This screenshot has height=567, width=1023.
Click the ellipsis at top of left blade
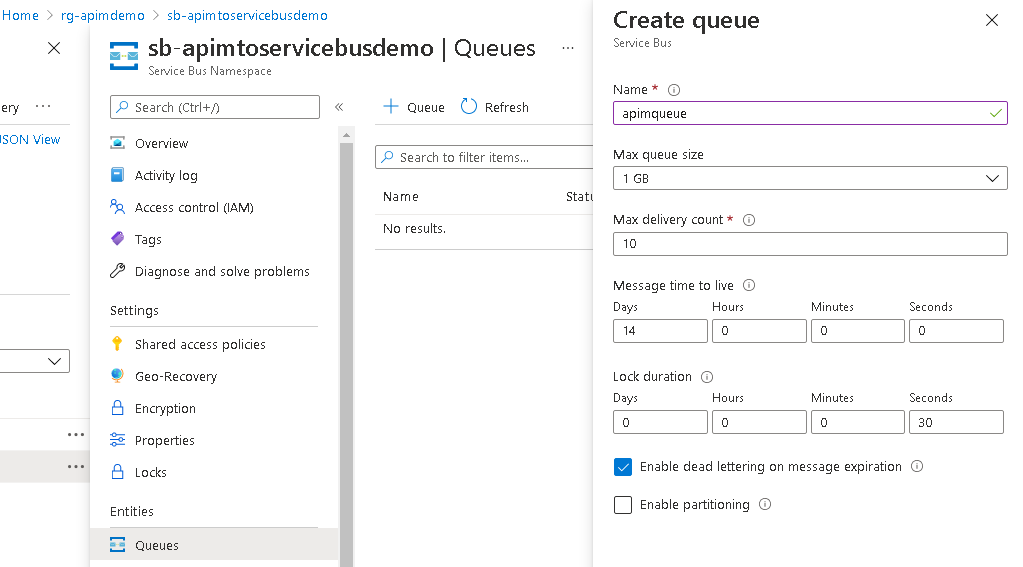pos(43,106)
